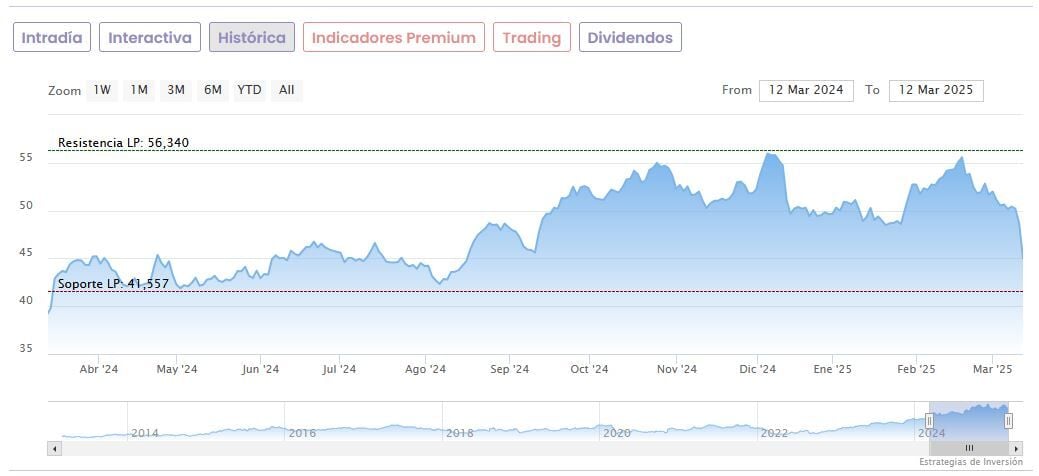Set zoom to 3M

176,90
